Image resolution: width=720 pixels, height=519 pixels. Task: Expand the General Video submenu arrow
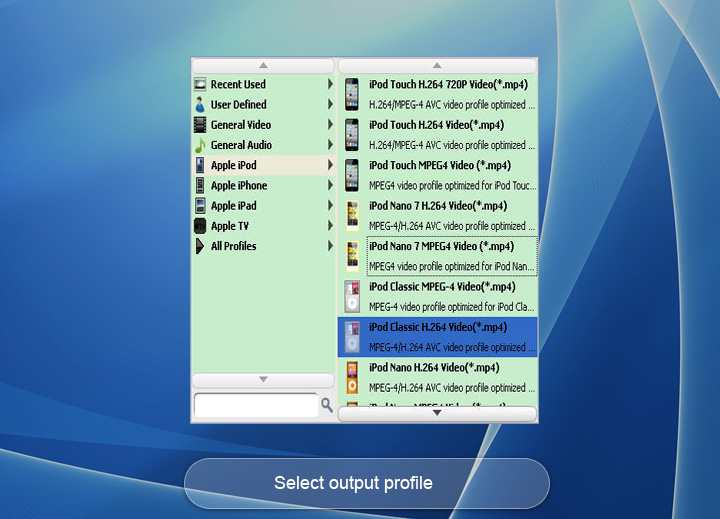[x=330, y=125]
